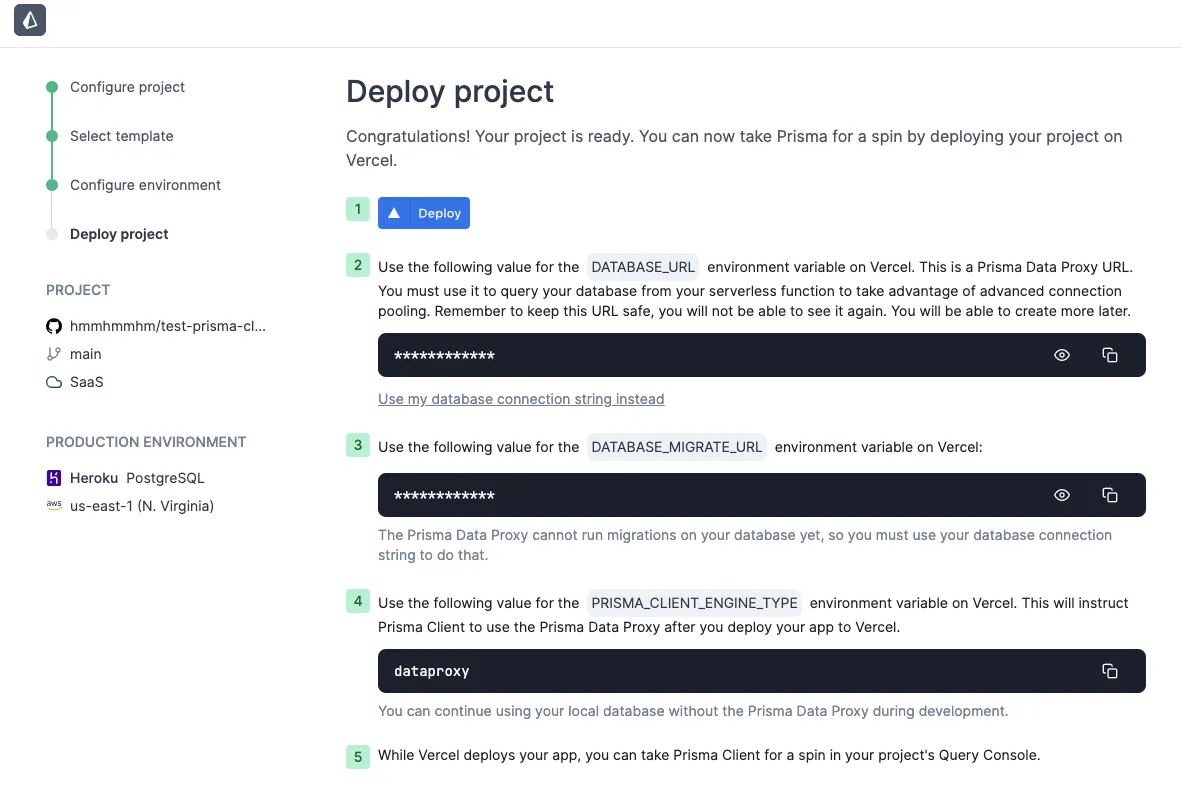This screenshot has width=1182, height=787.
Task: Click the GitHub repository icon
Action: [x=54, y=326]
